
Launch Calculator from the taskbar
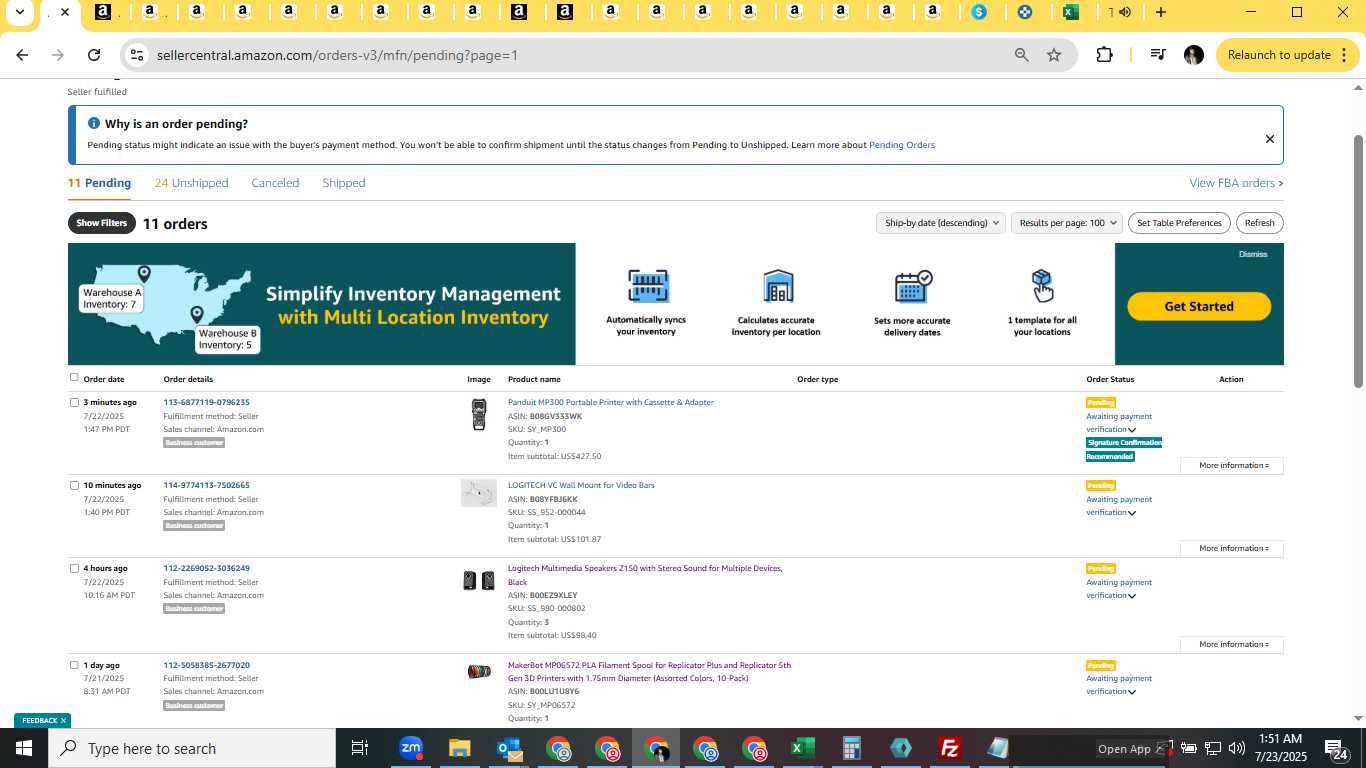coord(852,748)
